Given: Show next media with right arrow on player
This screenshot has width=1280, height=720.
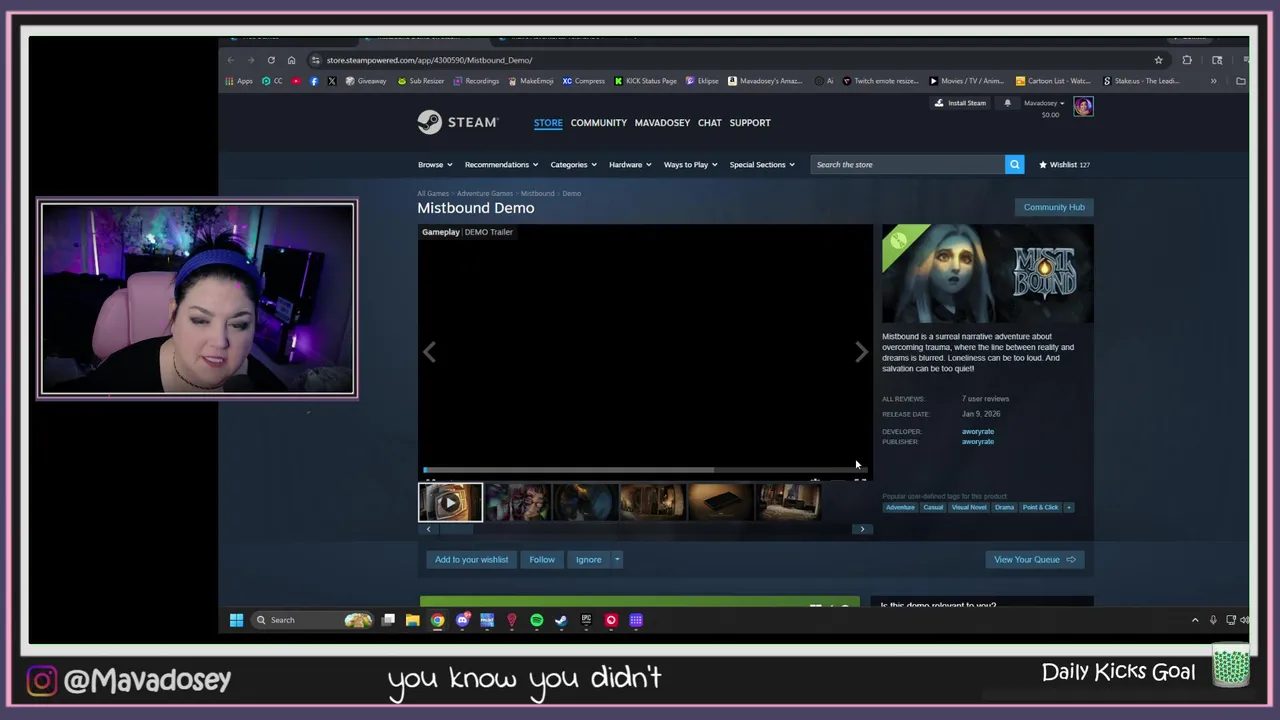Looking at the screenshot, I should [x=861, y=352].
